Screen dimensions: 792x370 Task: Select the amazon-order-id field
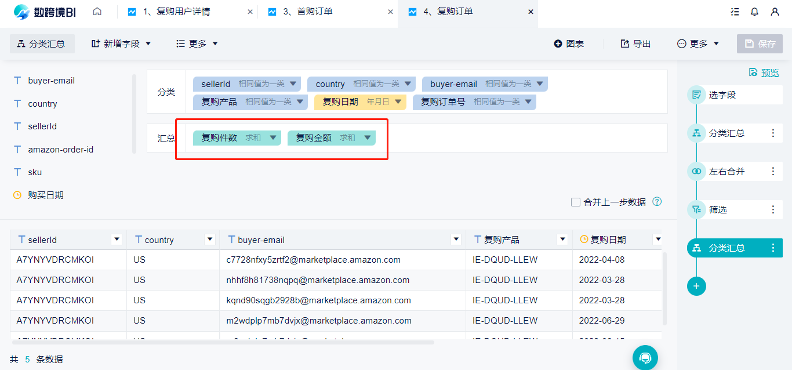61,149
